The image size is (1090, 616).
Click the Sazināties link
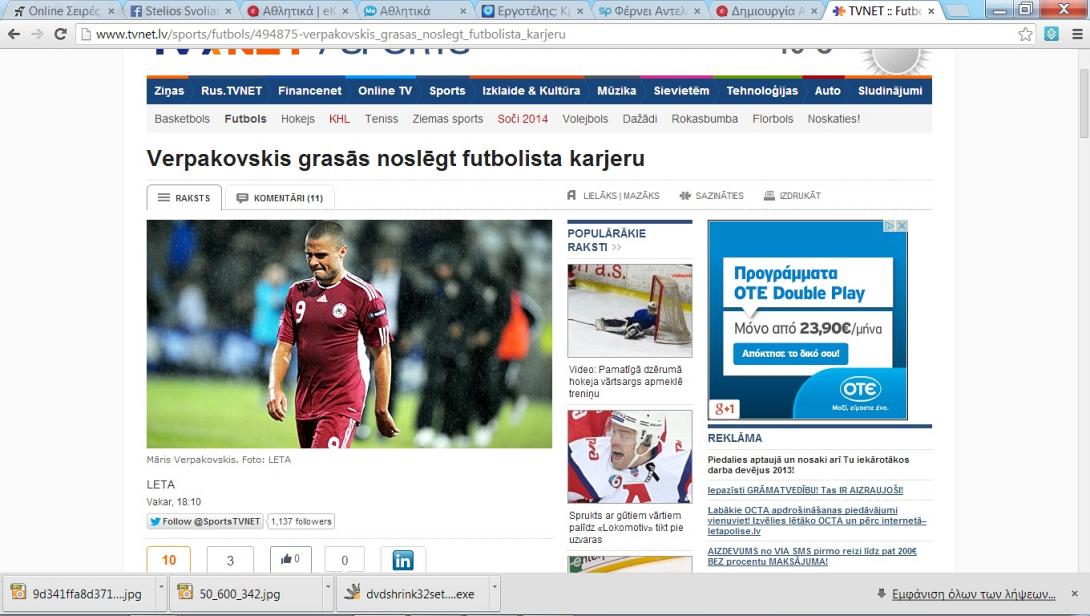coord(711,196)
